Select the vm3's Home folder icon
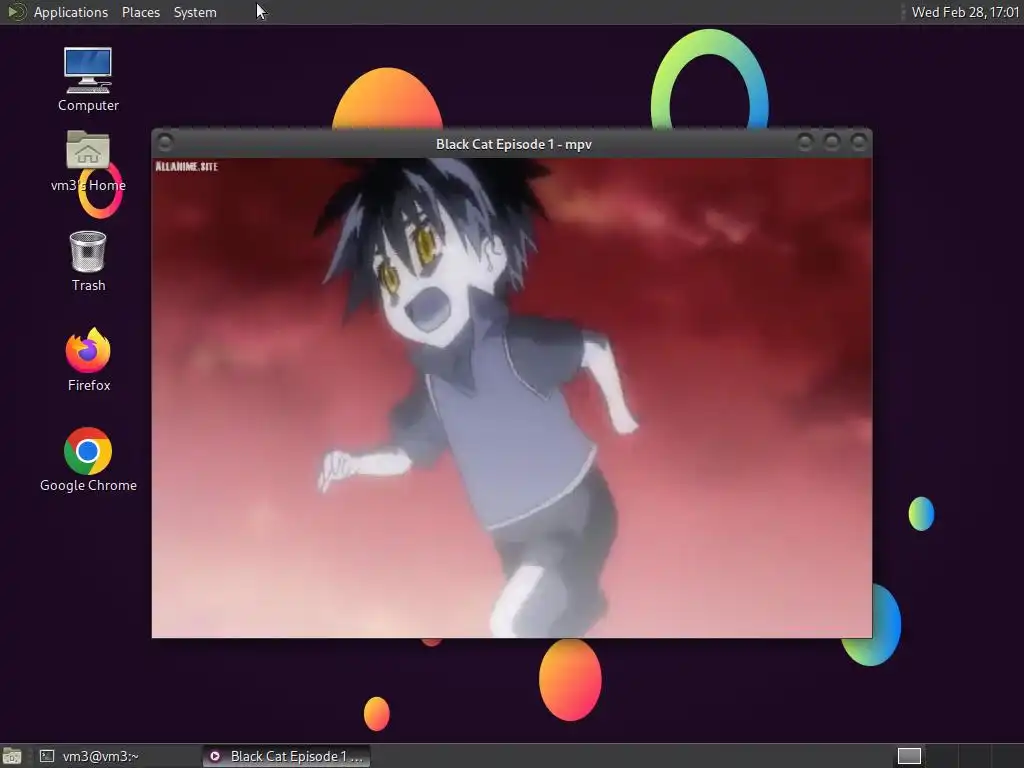 [x=88, y=161]
